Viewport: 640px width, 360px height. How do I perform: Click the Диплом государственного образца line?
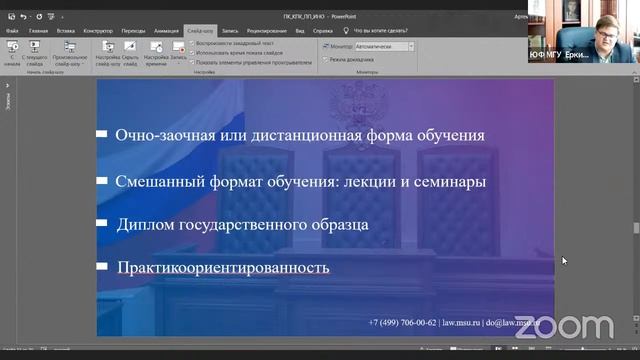click(x=242, y=224)
